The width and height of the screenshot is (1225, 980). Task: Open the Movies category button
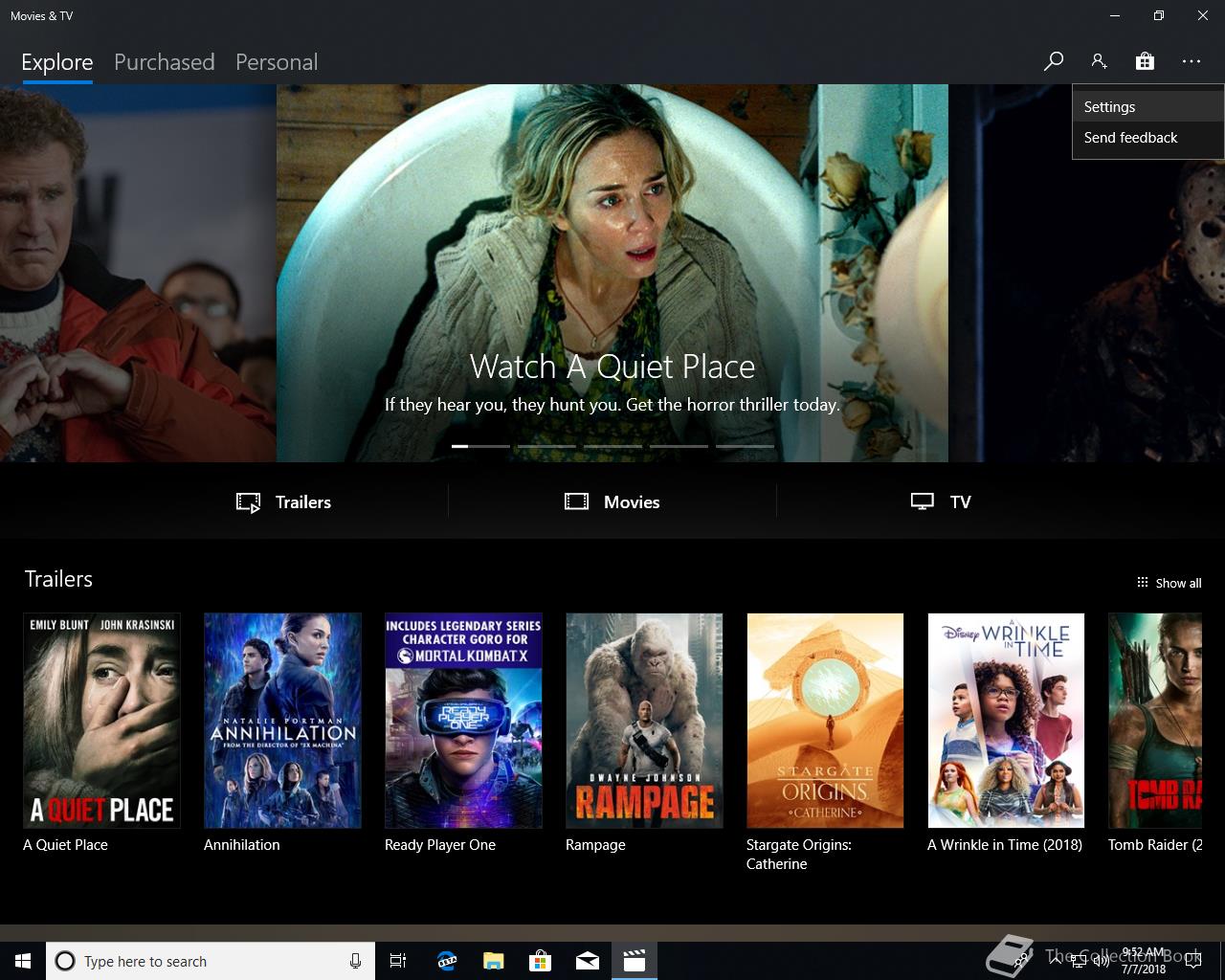[x=612, y=501]
